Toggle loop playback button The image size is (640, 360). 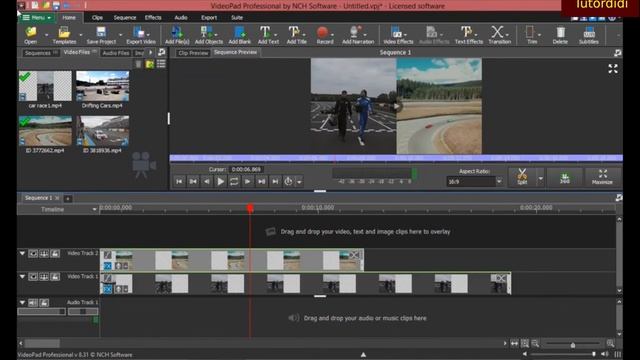(x=234, y=181)
